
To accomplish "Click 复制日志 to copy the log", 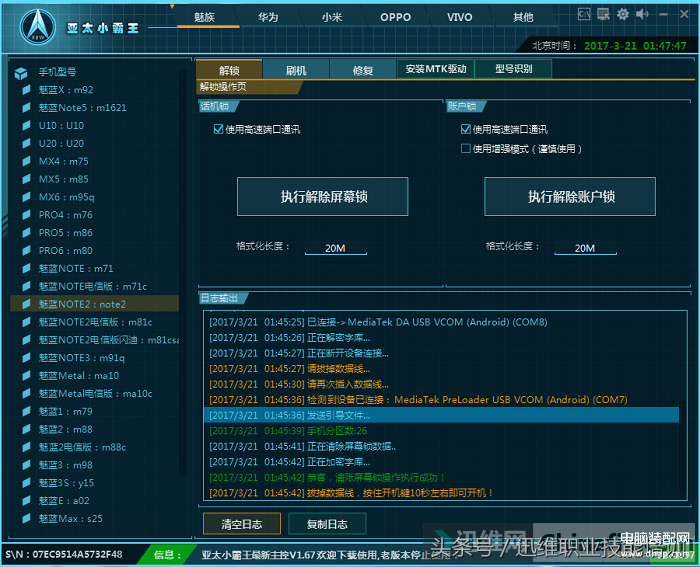I will click(x=327, y=524).
